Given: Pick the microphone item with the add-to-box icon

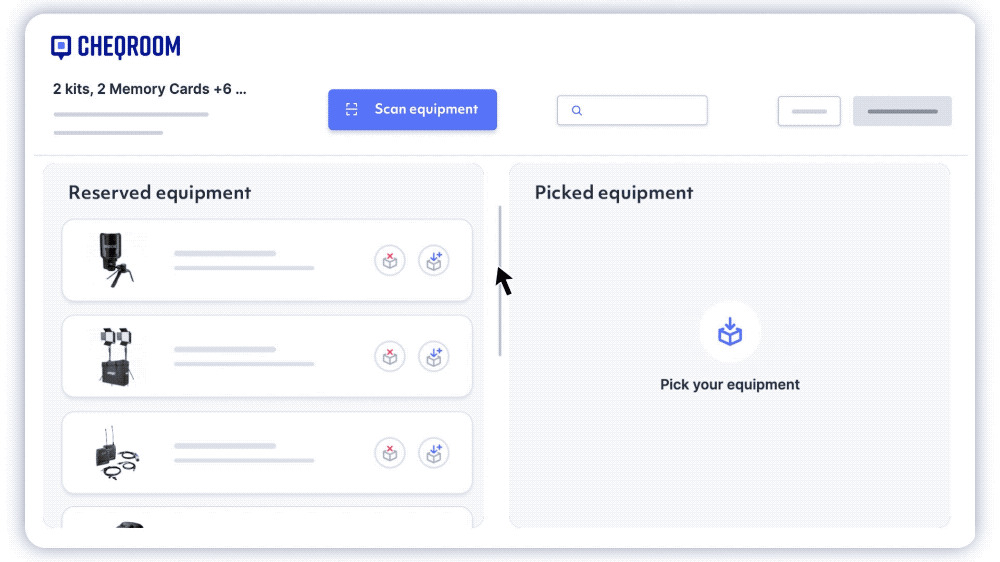Looking at the screenshot, I should click(x=434, y=260).
